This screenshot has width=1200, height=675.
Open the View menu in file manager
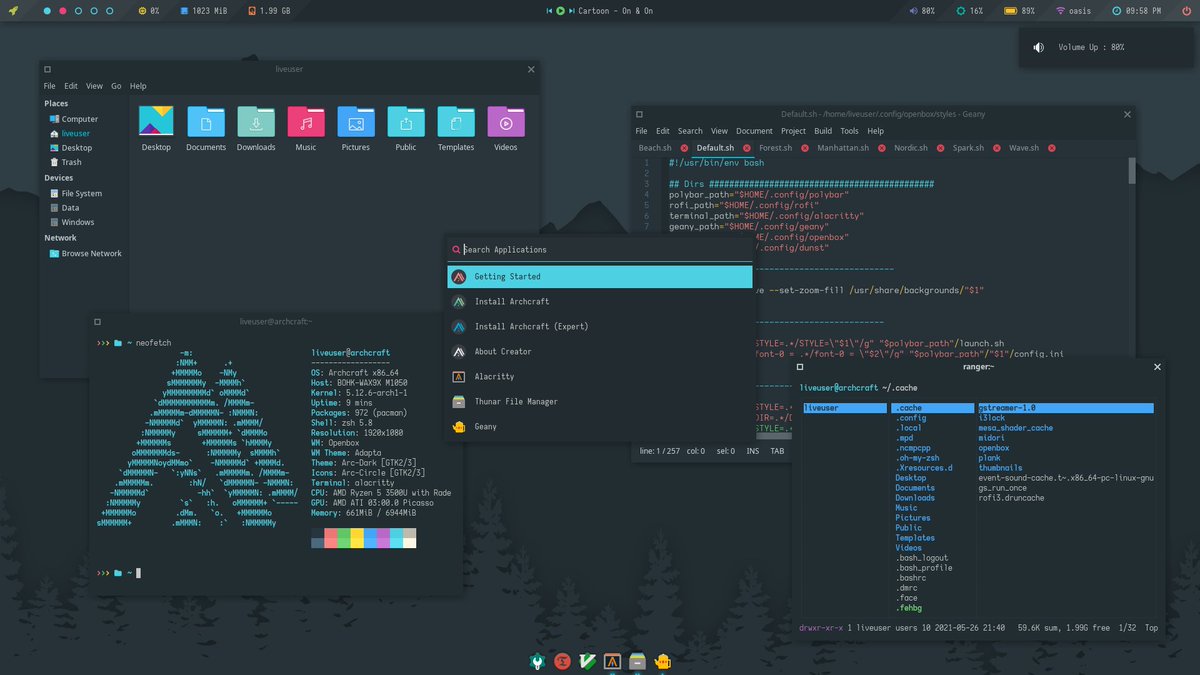[x=94, y=86]
